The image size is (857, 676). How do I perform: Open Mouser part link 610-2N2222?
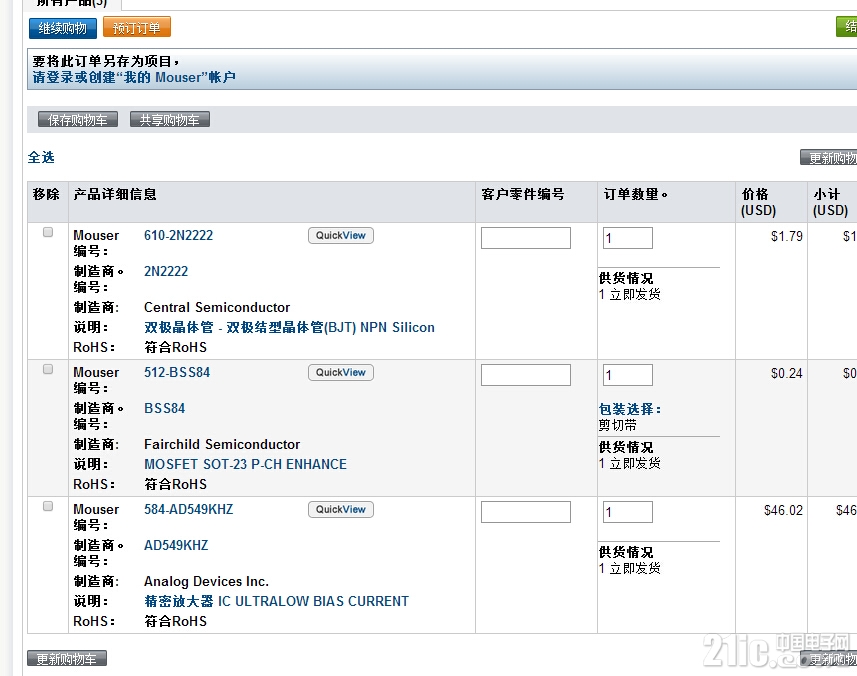pos(178,235)
